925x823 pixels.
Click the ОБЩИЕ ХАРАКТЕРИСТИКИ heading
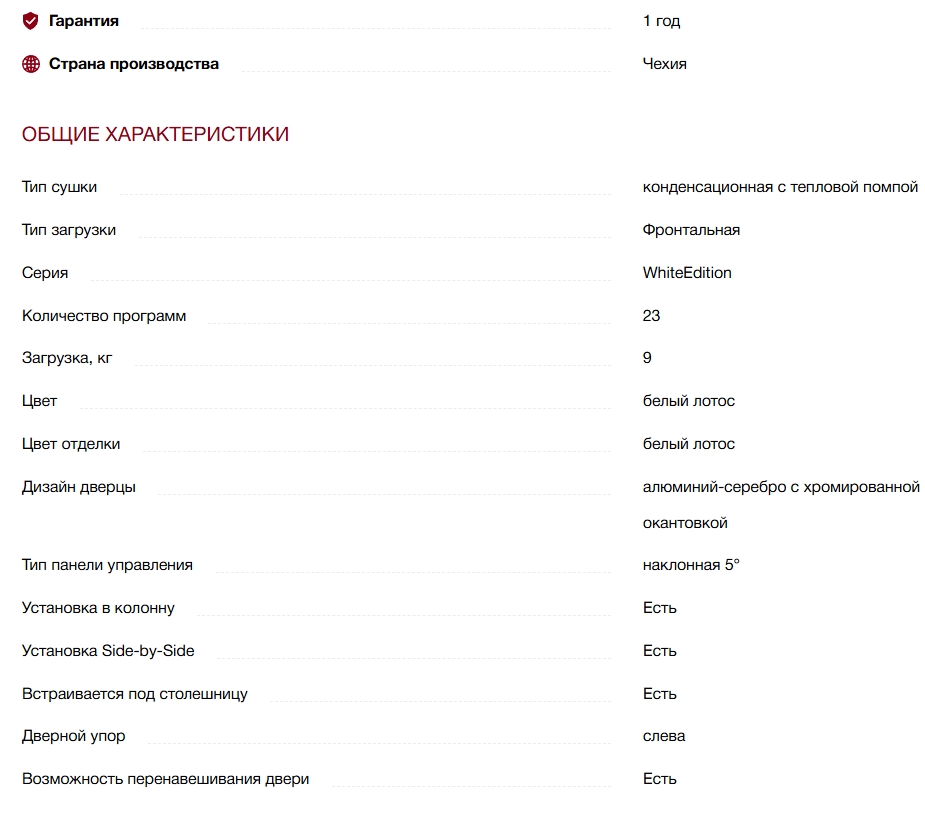(155, 134)
